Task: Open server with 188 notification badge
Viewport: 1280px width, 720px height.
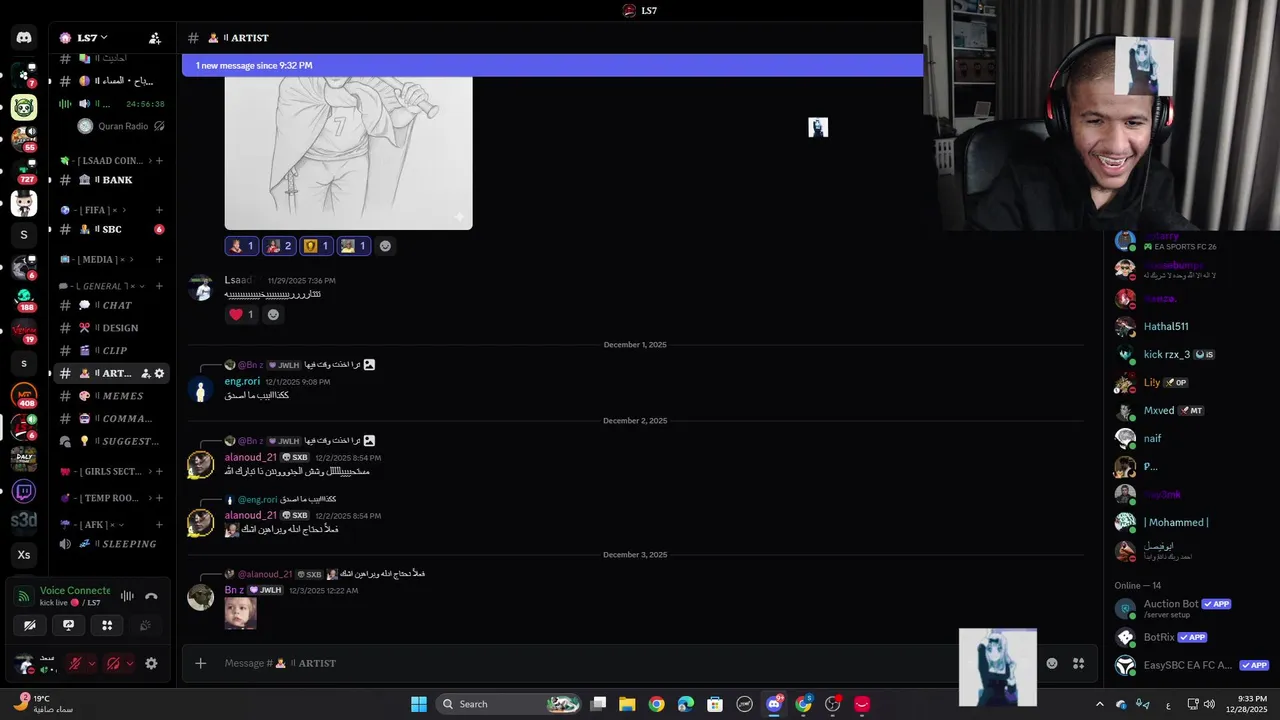Action: tap(24, 299)
